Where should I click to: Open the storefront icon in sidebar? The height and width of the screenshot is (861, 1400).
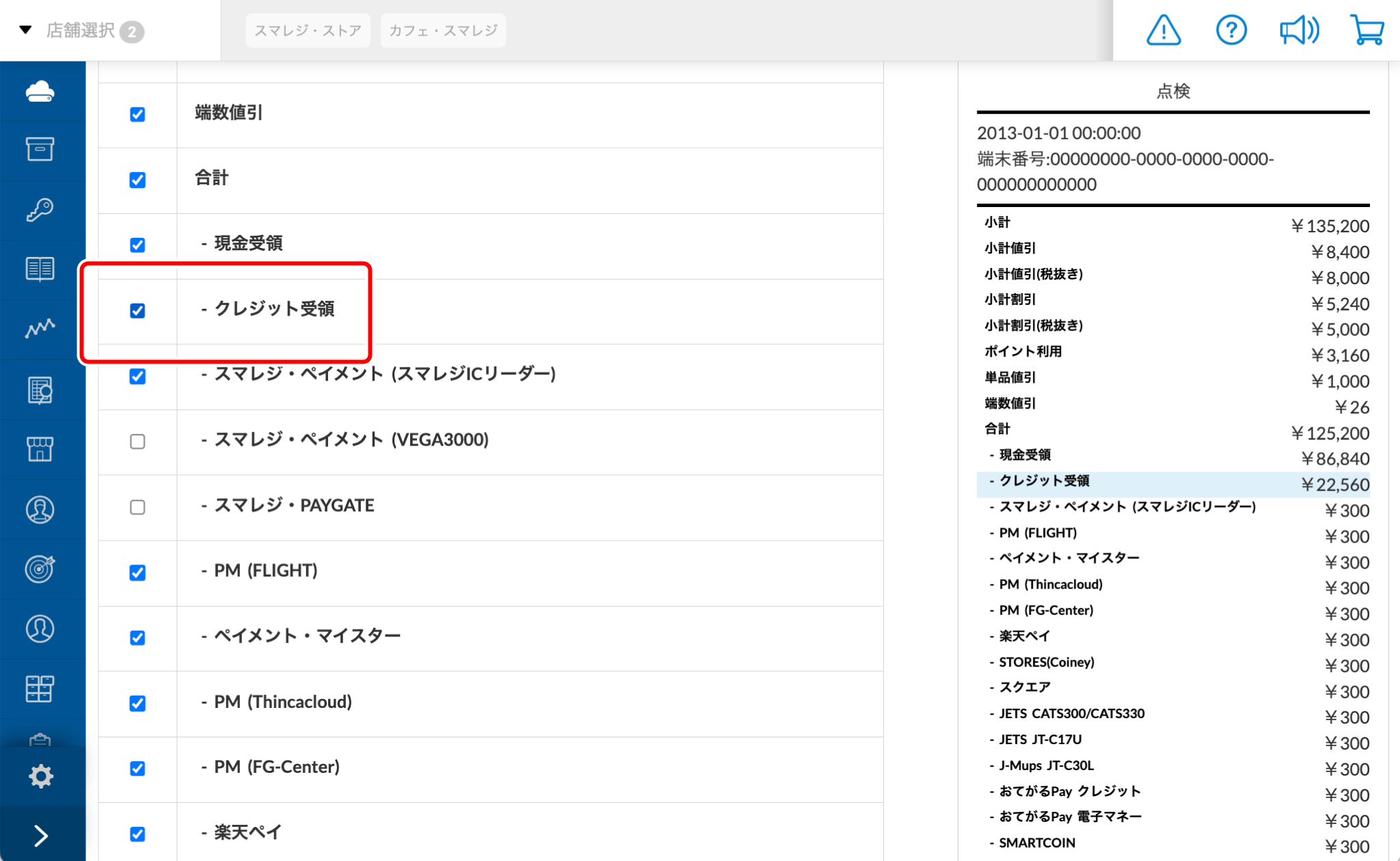point(40,449)
